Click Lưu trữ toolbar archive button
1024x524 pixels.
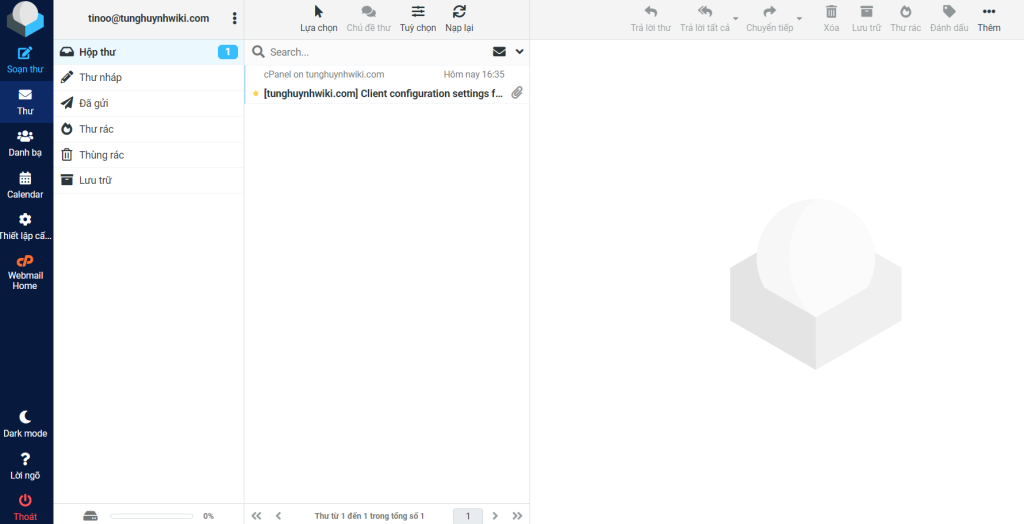866,18
